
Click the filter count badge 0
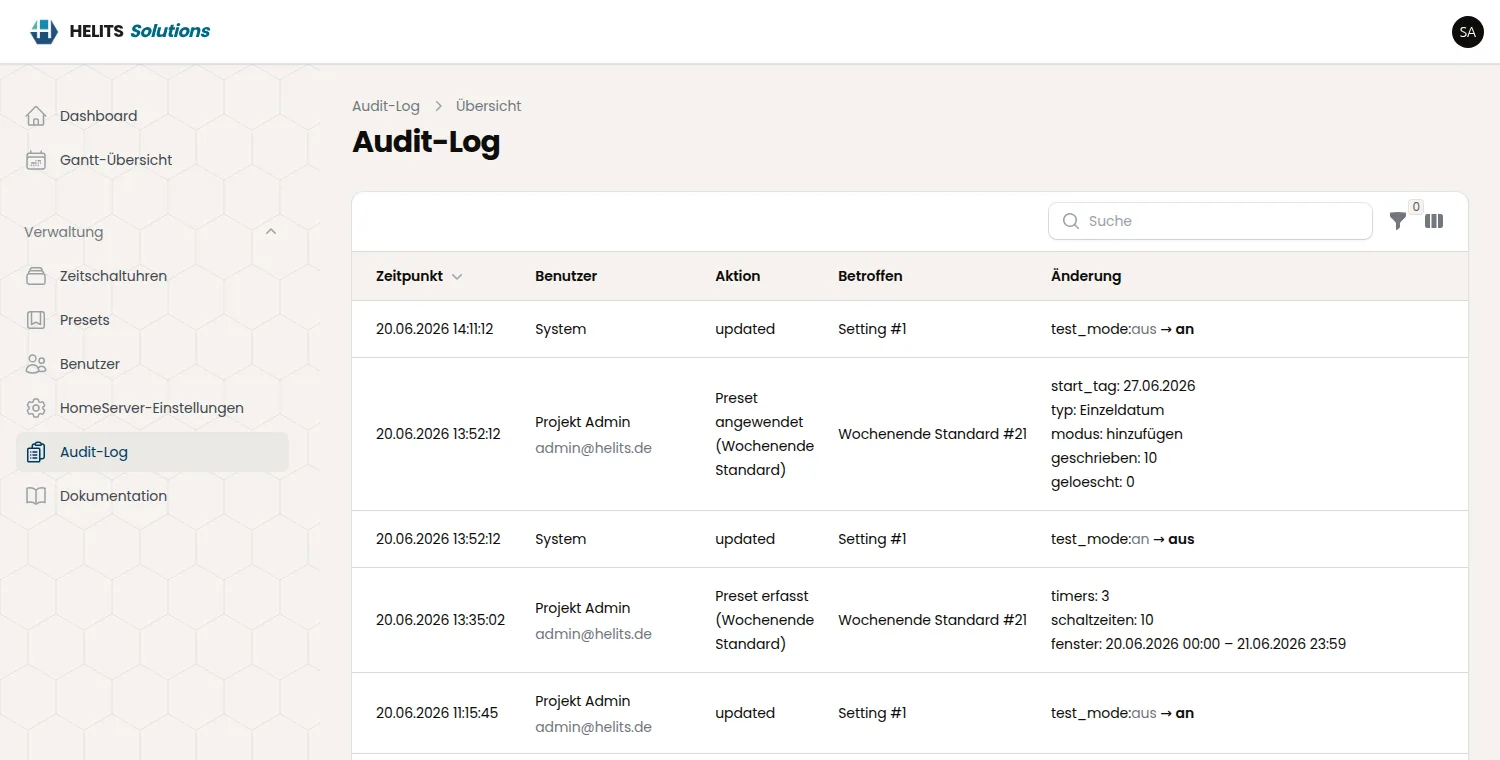click(x=1416, y=207)
